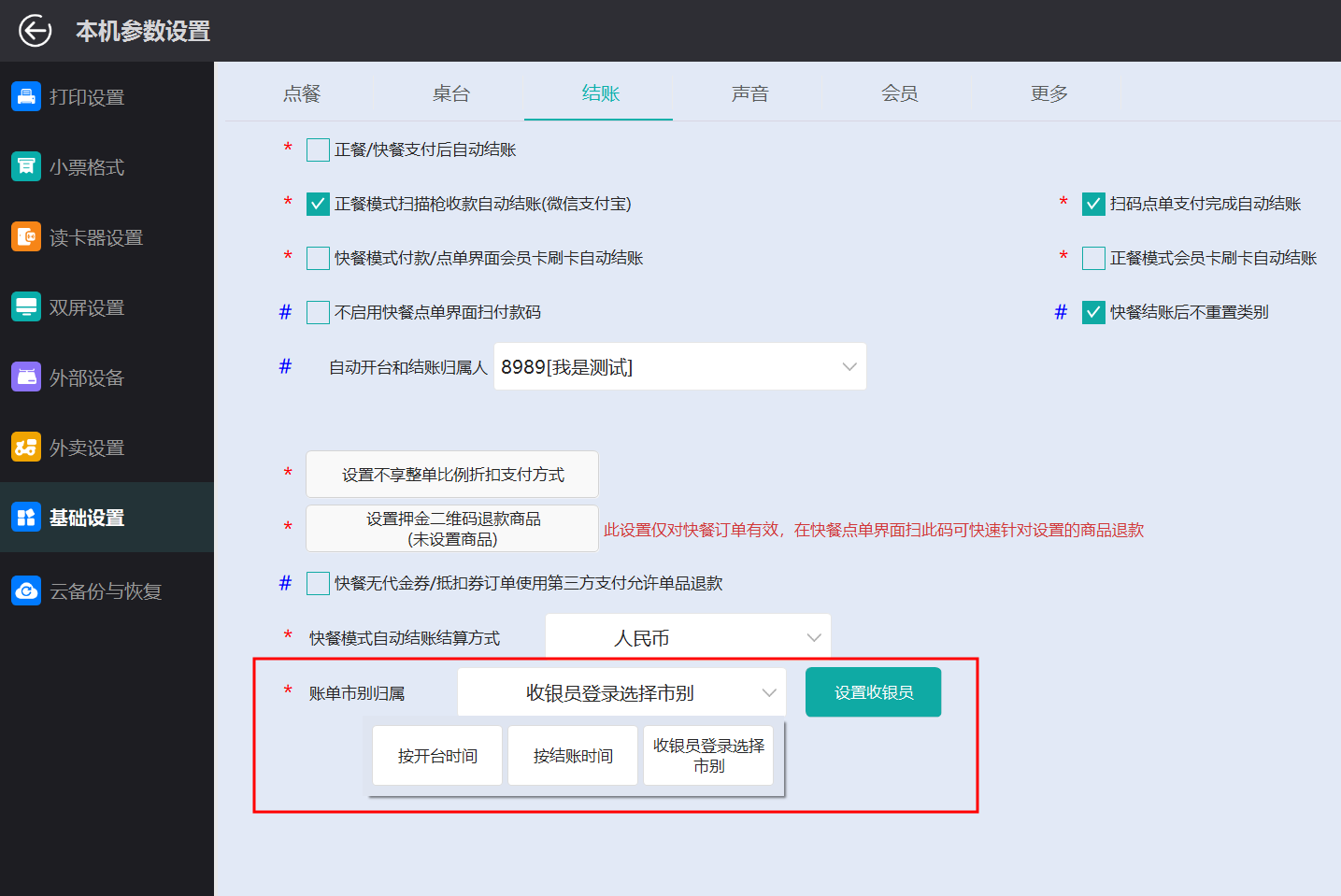This screenshot has width=1341, height=896.
Task: Disable 扫码点单支付完成自动结账 checkbox
Action: click(1093, 203)
